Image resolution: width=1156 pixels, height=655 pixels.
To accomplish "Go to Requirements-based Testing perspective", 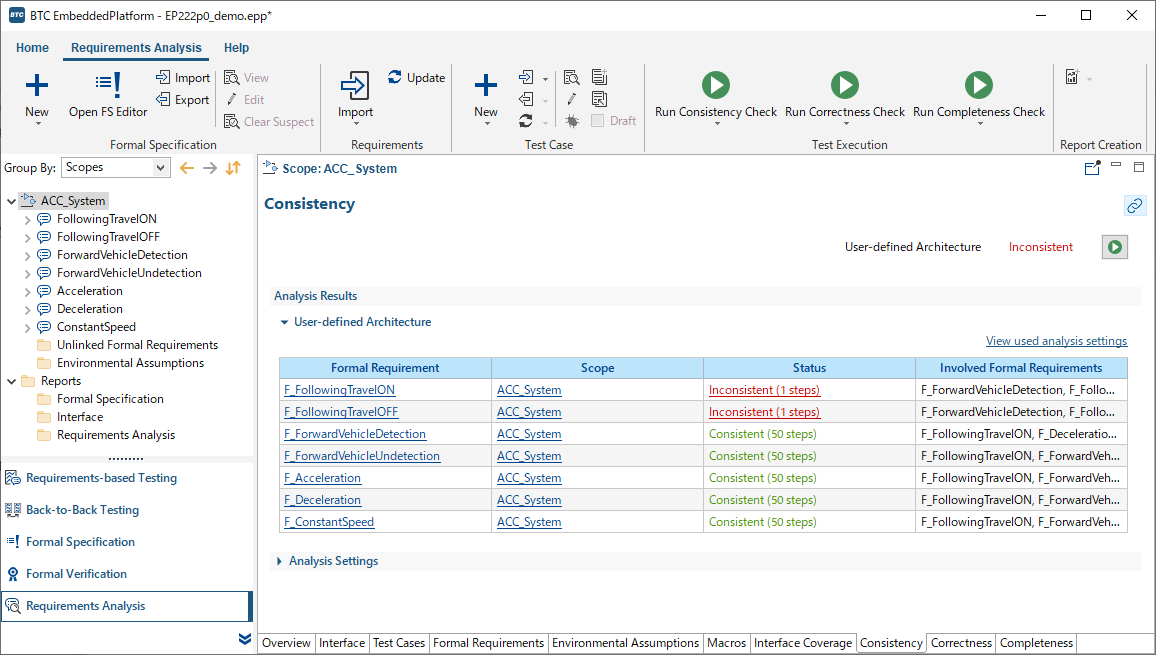I will coord(101,478).
